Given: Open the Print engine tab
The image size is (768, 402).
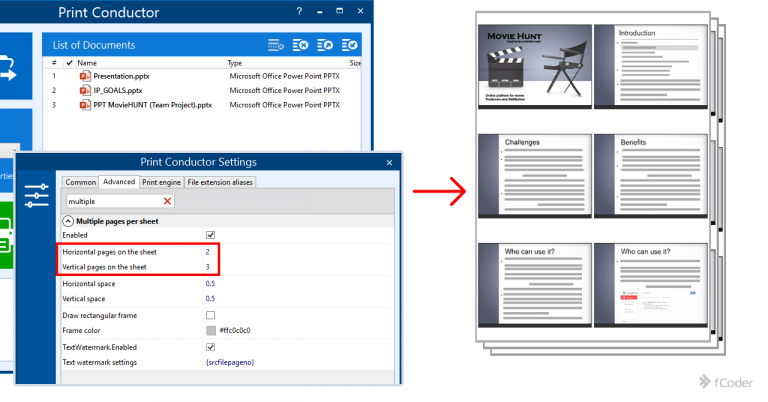Looking at the screenshot, I should (161, 182).
